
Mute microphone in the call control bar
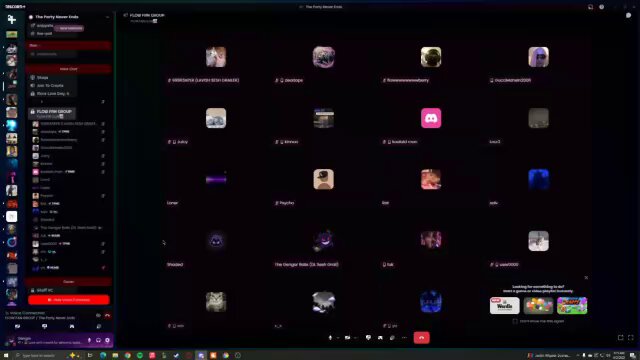(330, 338)
